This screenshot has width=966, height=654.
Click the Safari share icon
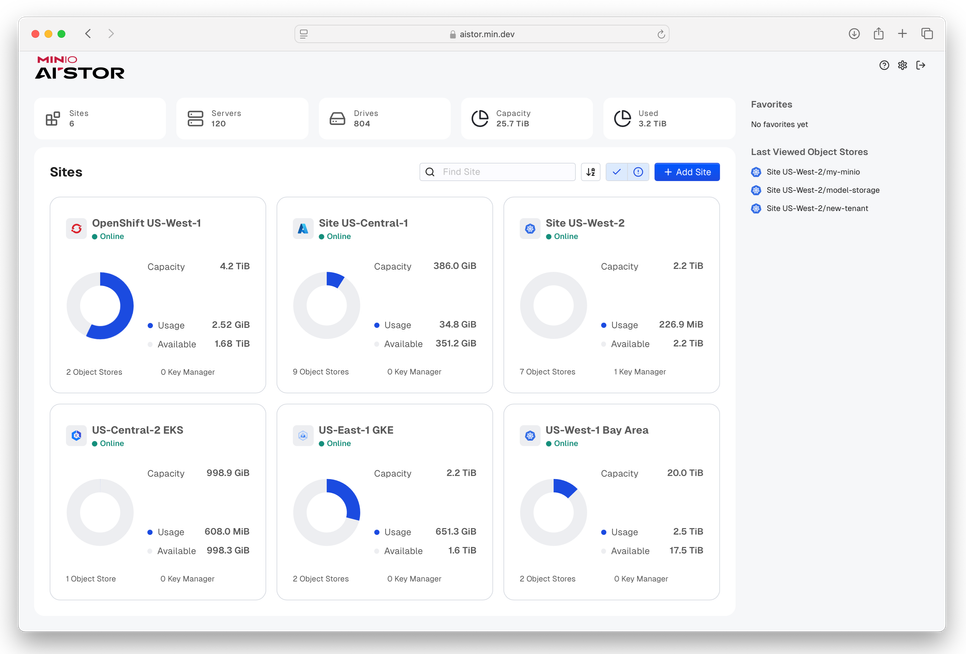(878, 34)
